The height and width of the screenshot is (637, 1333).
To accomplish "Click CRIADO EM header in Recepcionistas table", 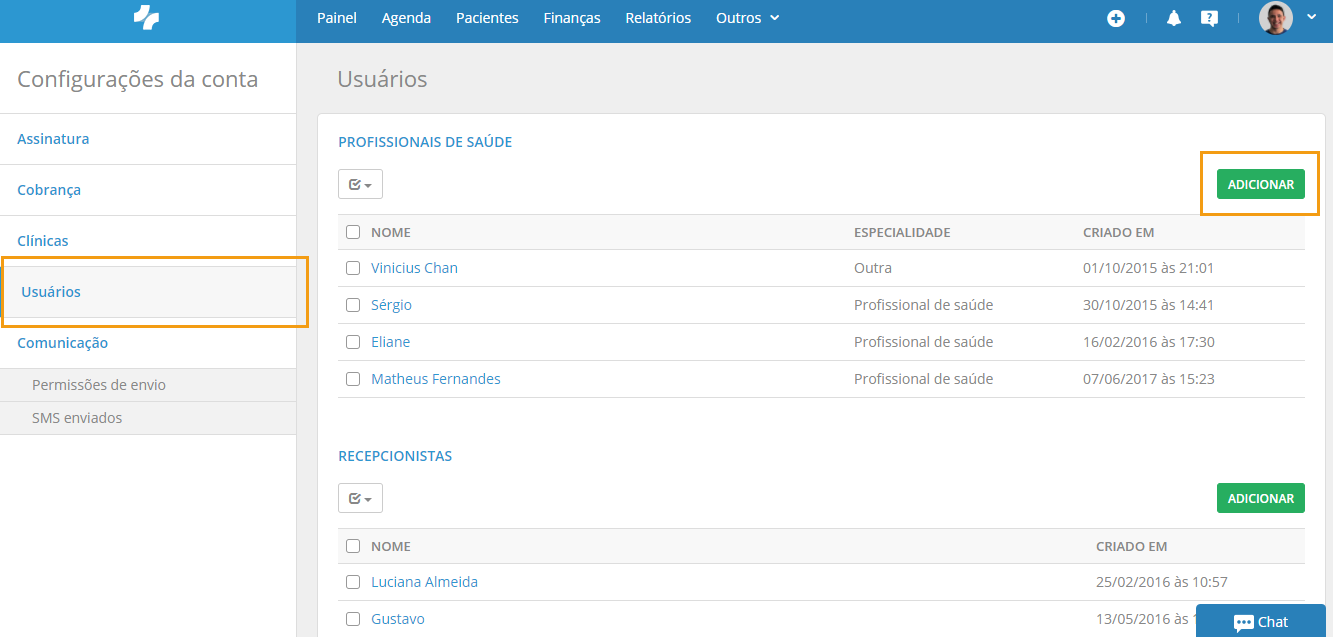I will (x=1132, y=546).
